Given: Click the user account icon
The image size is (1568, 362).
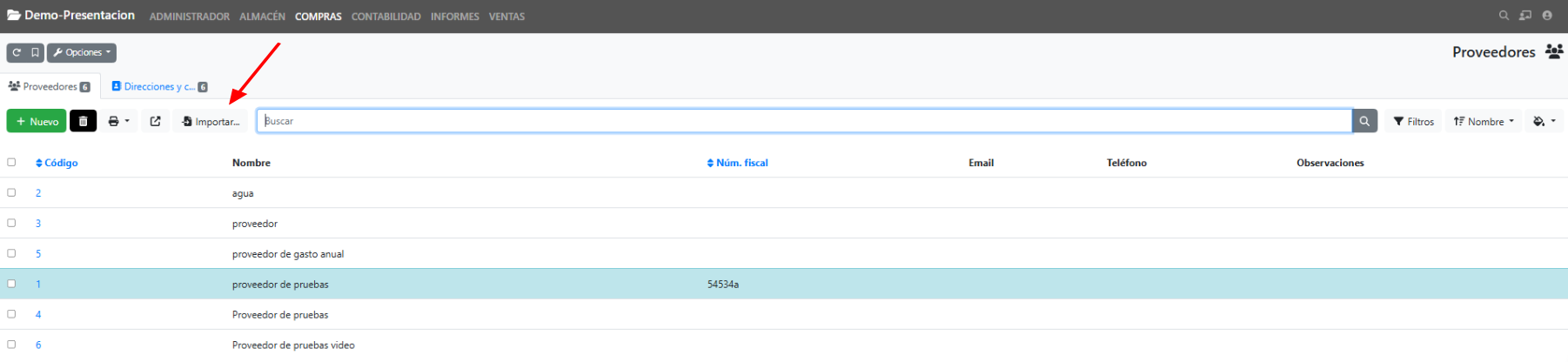Looking at the screenshot, I should (x=1547, y=16).
